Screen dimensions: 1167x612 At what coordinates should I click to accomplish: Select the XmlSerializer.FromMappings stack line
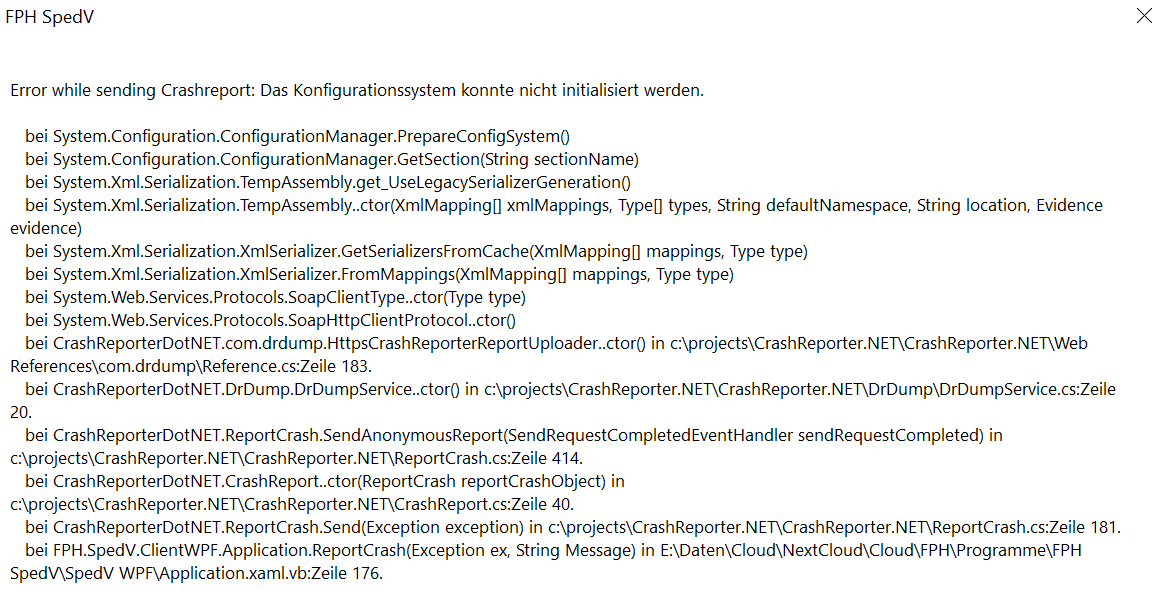pyautogui.click(x=380, y=275)
